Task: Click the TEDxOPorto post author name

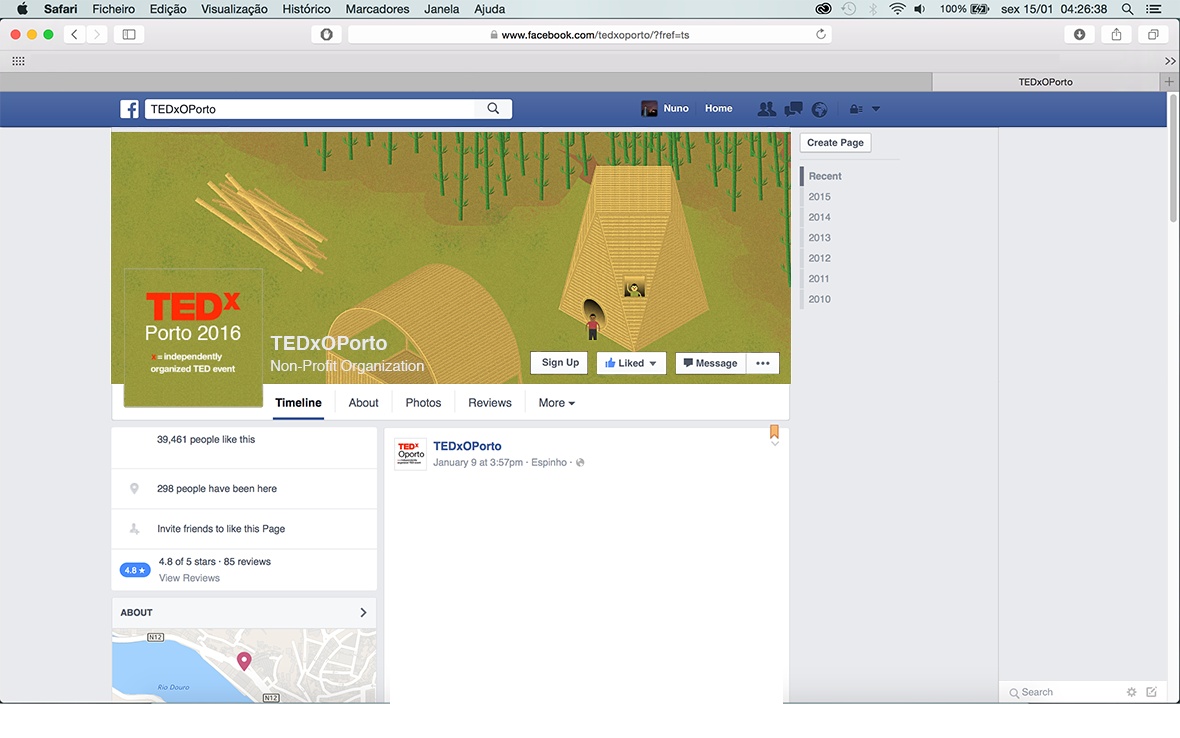Action: (467, 446)
